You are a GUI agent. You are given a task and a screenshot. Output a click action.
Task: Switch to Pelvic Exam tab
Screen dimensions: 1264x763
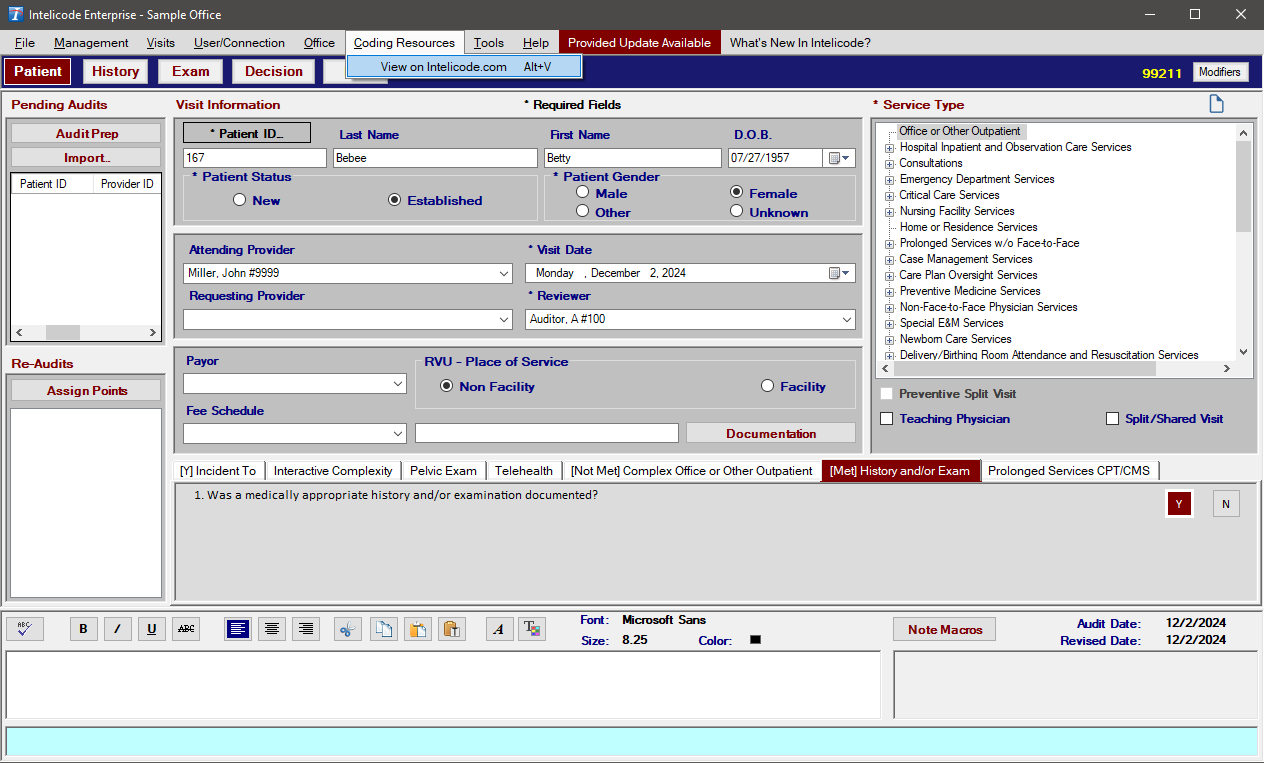pos(445,471)
